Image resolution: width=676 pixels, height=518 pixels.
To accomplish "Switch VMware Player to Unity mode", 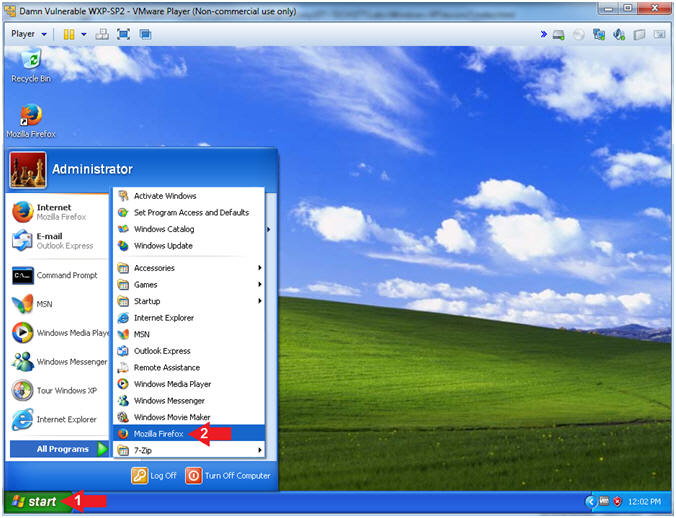I will pos(145,34).
